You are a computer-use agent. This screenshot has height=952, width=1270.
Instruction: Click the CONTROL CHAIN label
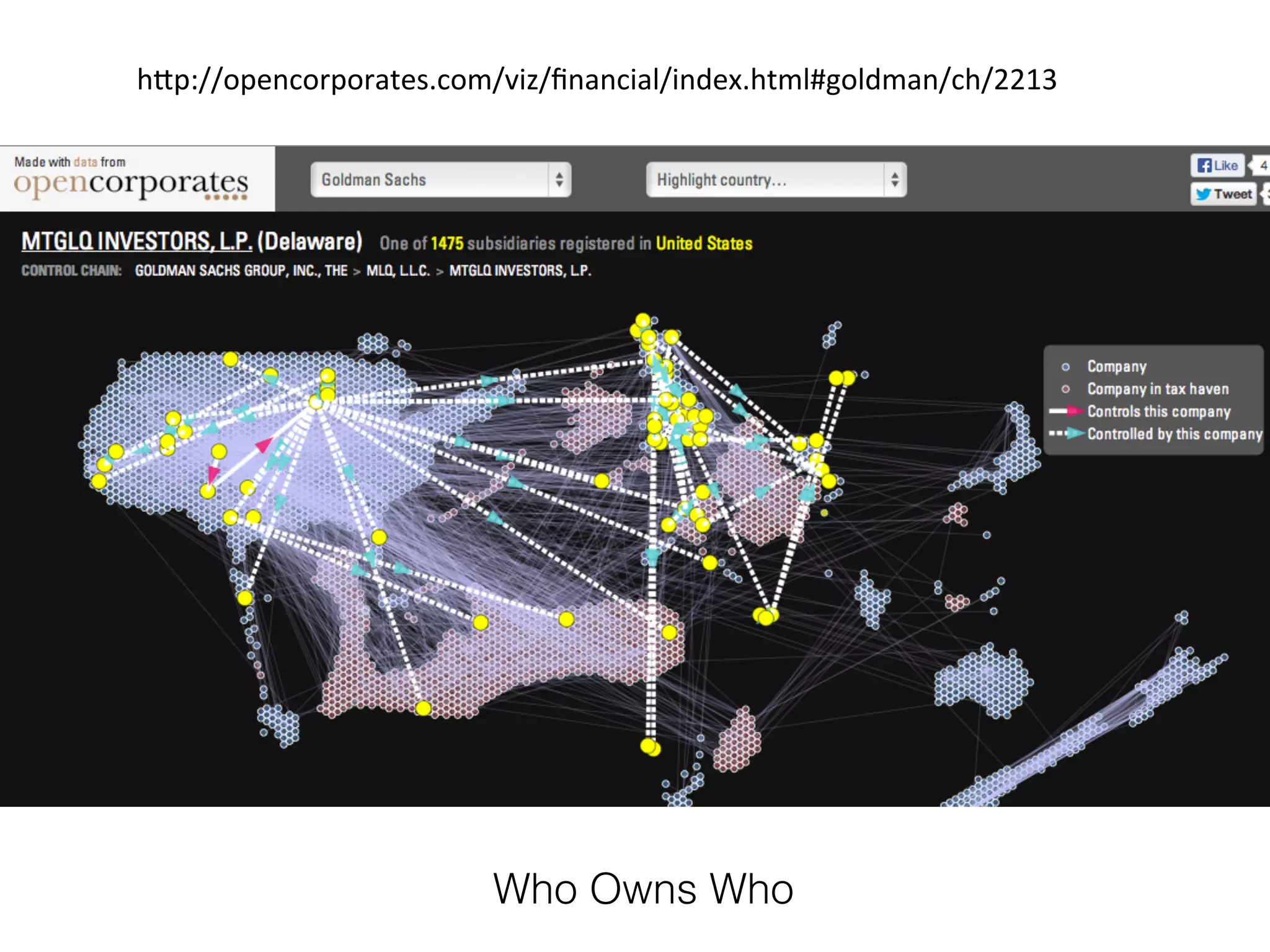tap(71, 271)
